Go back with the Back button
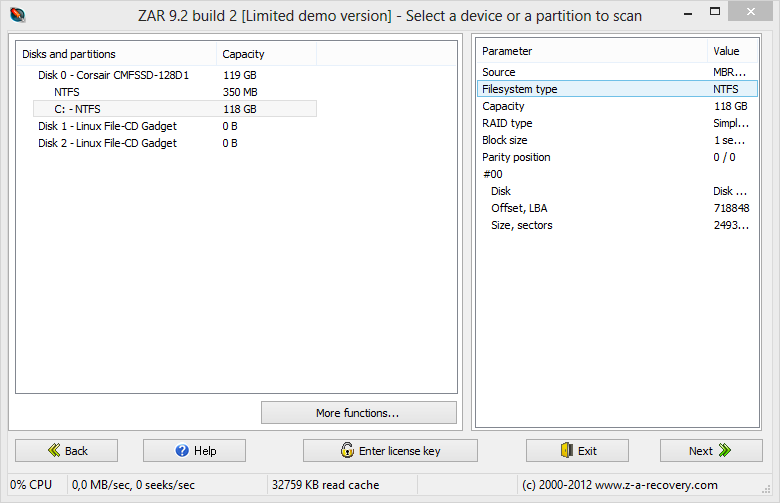Screen dimensions: 780x503 (67, 450)
